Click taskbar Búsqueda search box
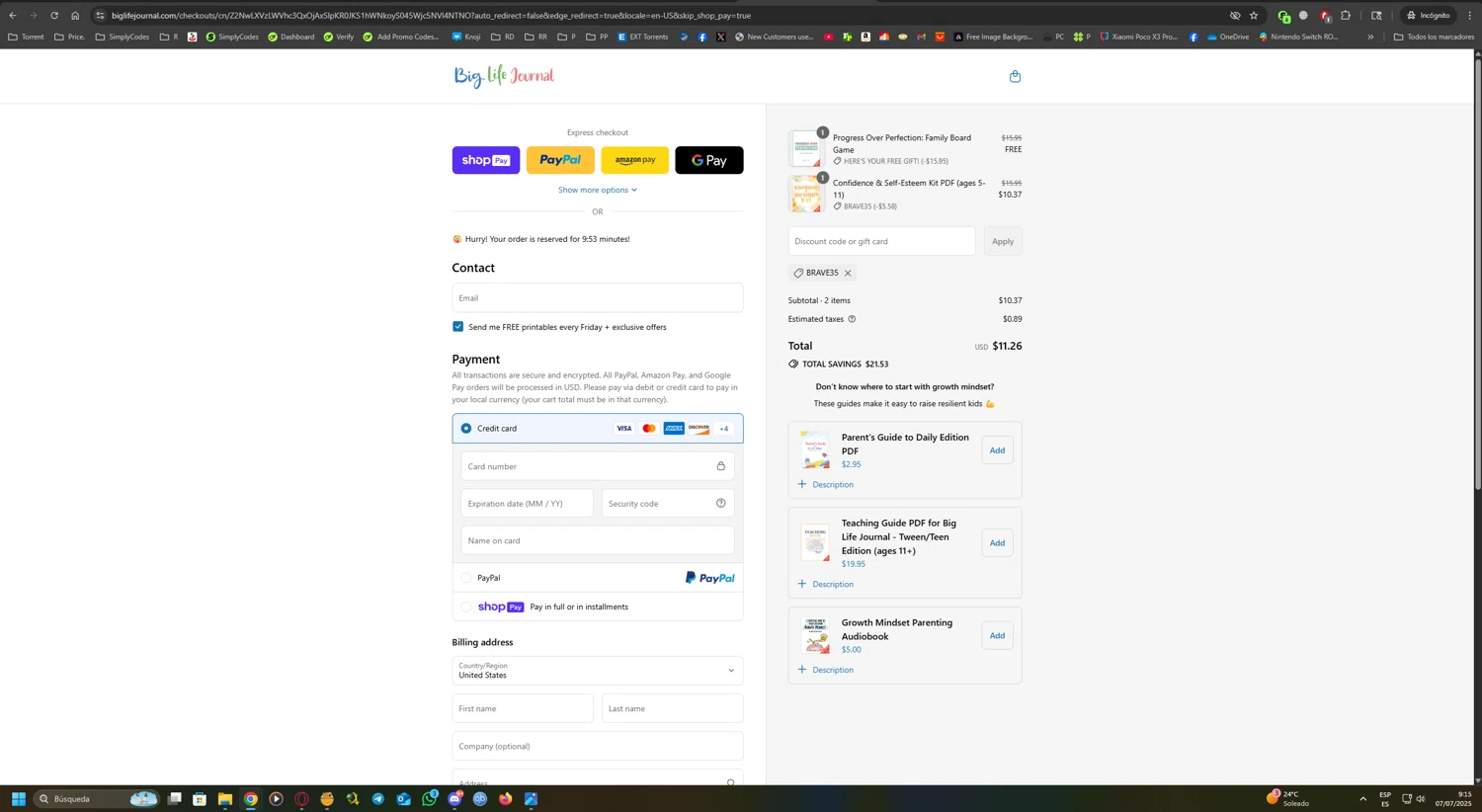Viewport: 1482px width, 812px height. click(x=97, y=799)
